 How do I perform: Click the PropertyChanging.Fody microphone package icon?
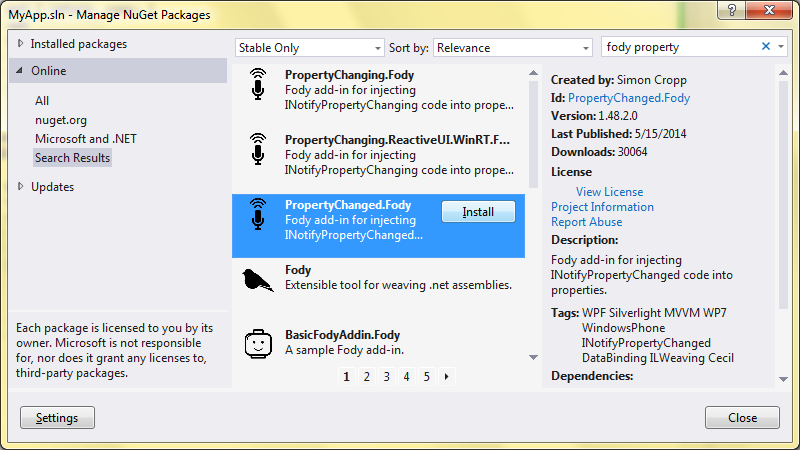(x=258, y=84)
